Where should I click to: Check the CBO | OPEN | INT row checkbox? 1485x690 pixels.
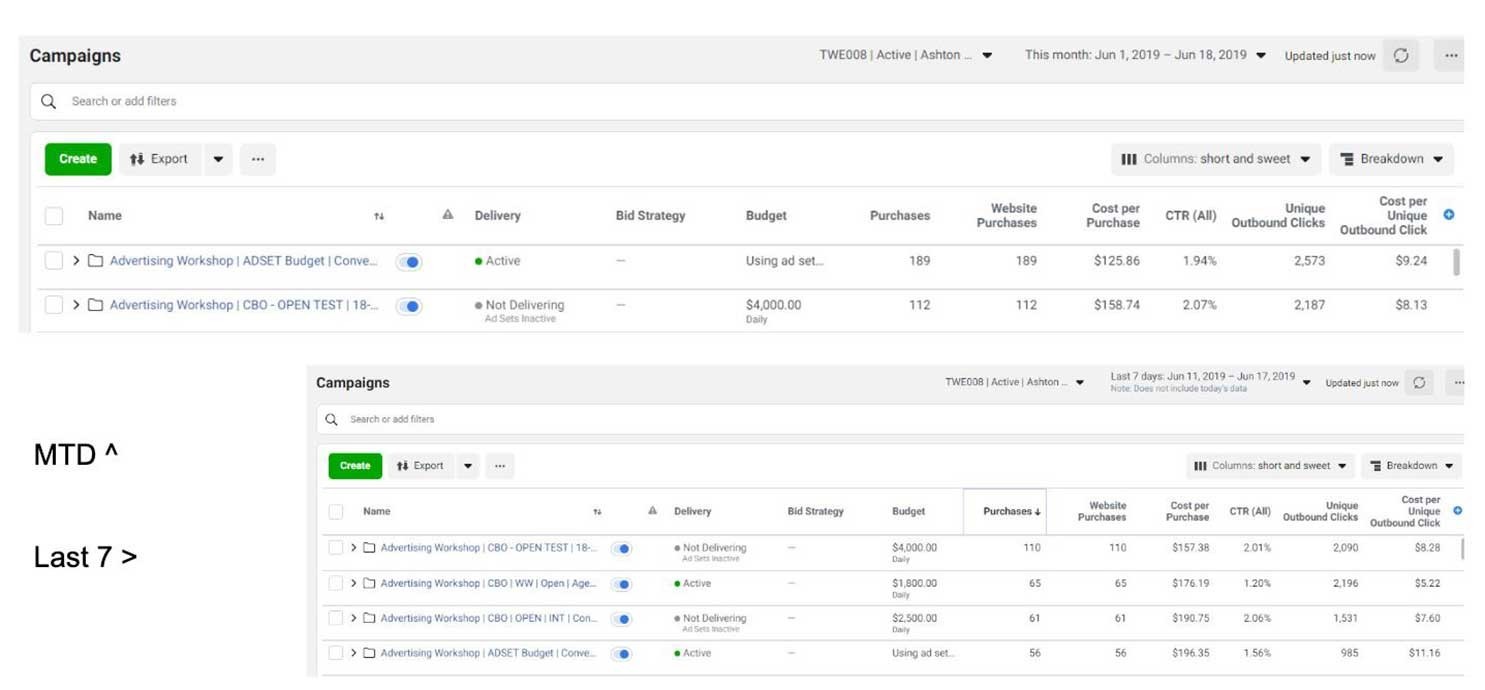pyautogui.click(x=336, y=618)
